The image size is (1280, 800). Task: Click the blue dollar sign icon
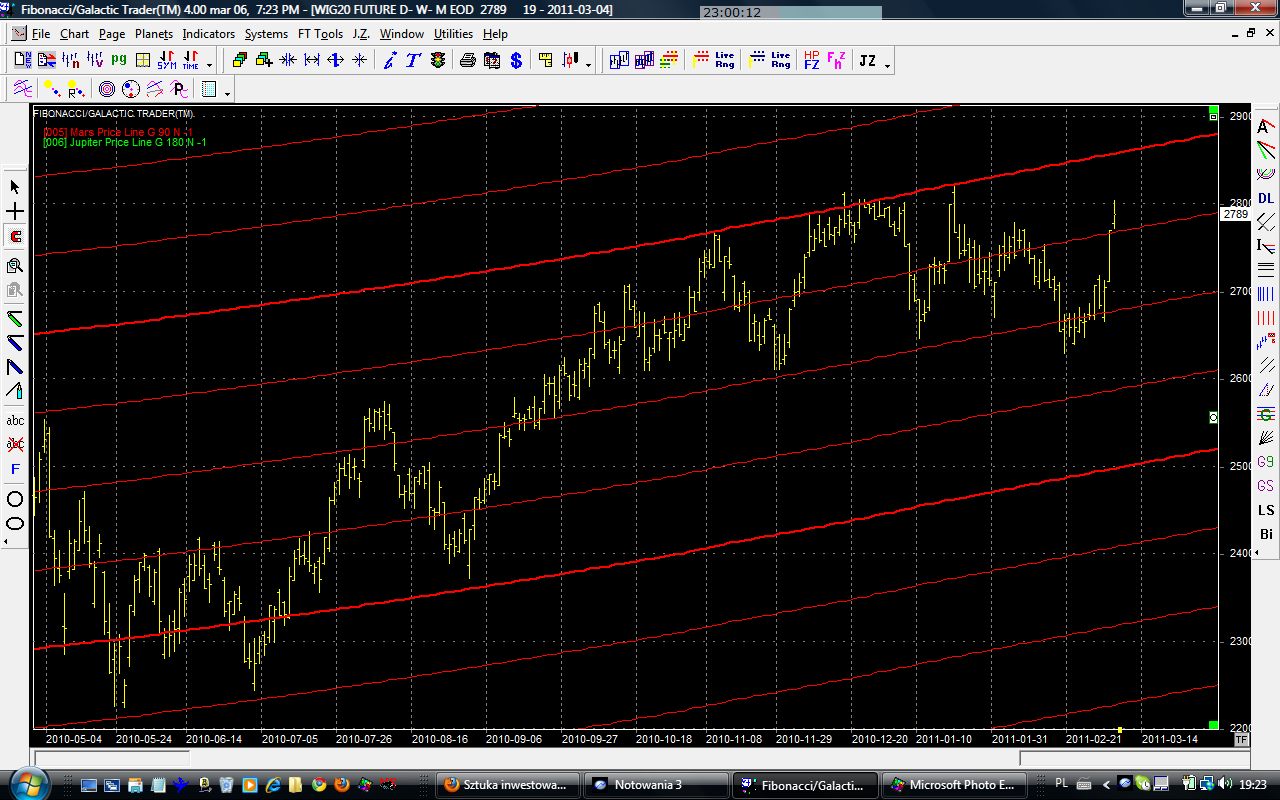(516, 61)
